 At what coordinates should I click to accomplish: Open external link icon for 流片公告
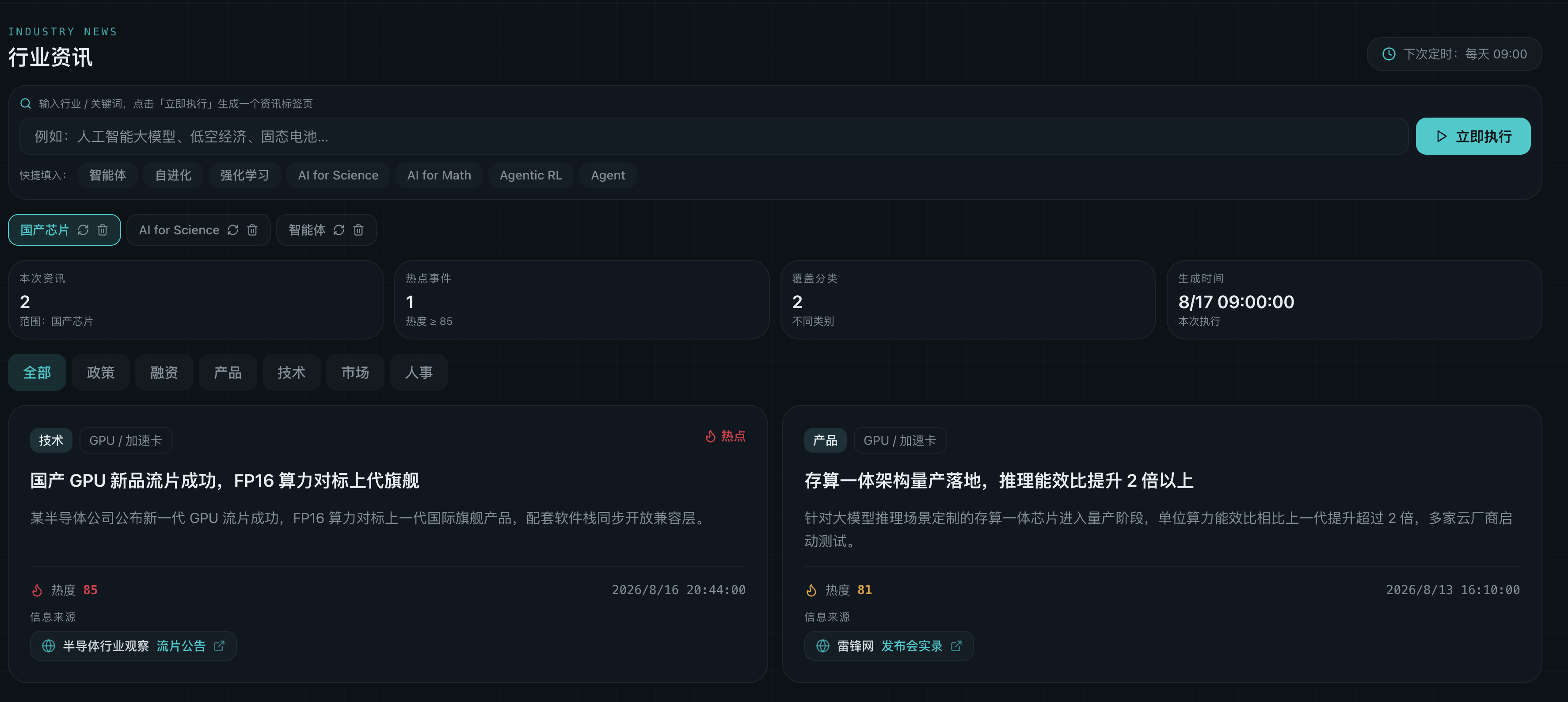tap(219, 646)
